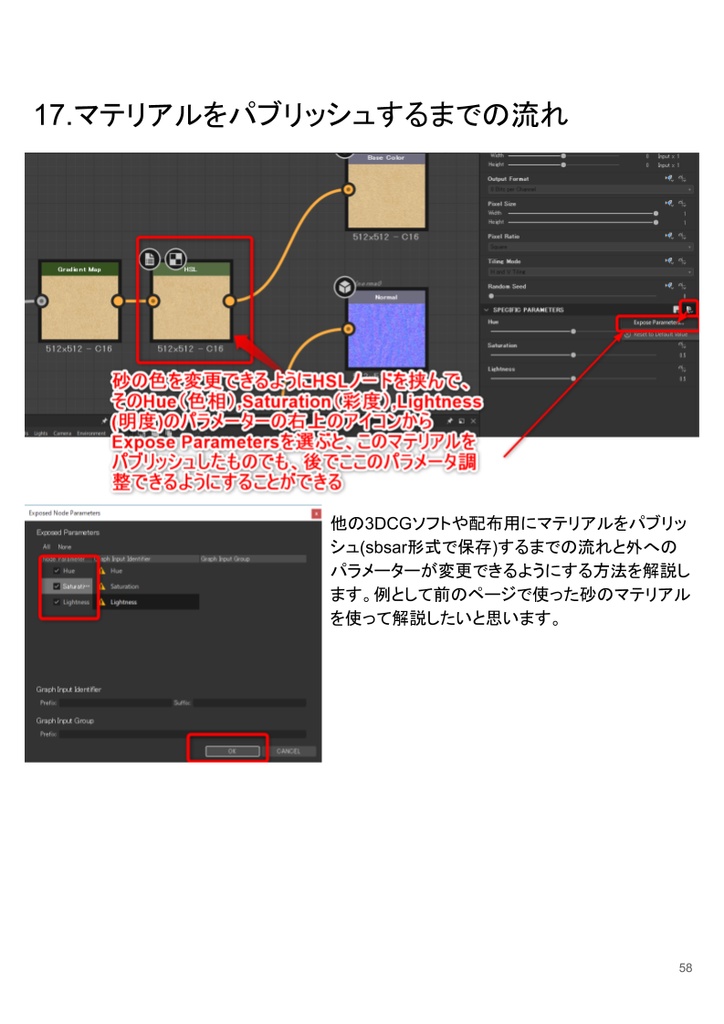
Task: Click the Pixel Size Width slider handle
Action: click(655, 214)
